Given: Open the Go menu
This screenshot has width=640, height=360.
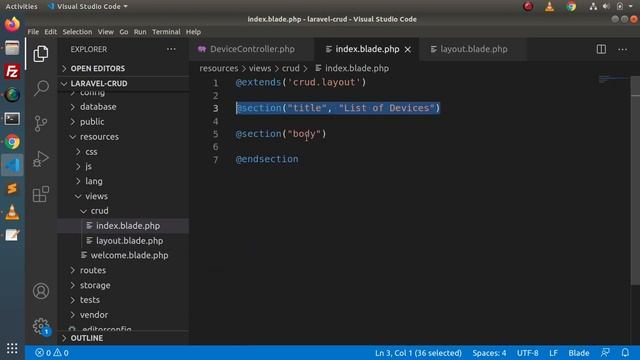Looking at the screenshot, I should click(124, 32).
